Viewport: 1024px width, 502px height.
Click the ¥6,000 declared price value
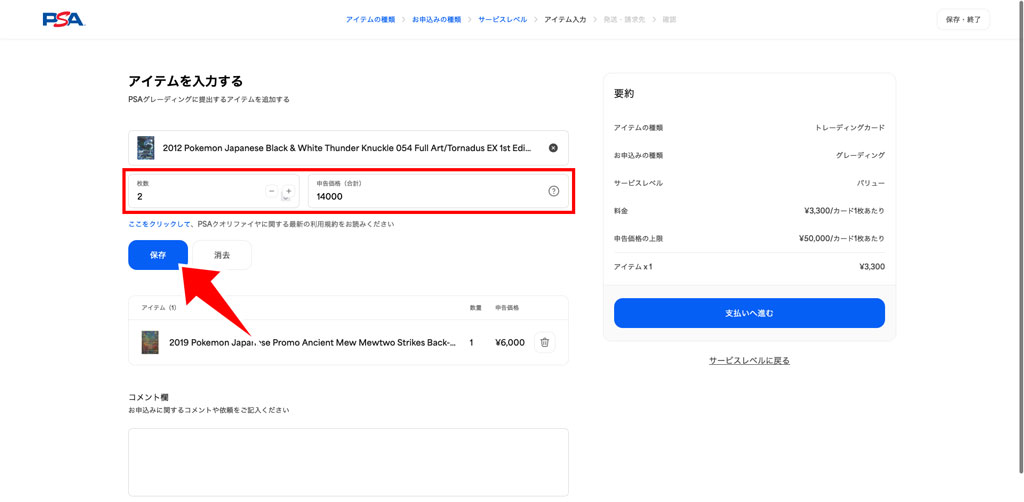(x=509, y=342)
